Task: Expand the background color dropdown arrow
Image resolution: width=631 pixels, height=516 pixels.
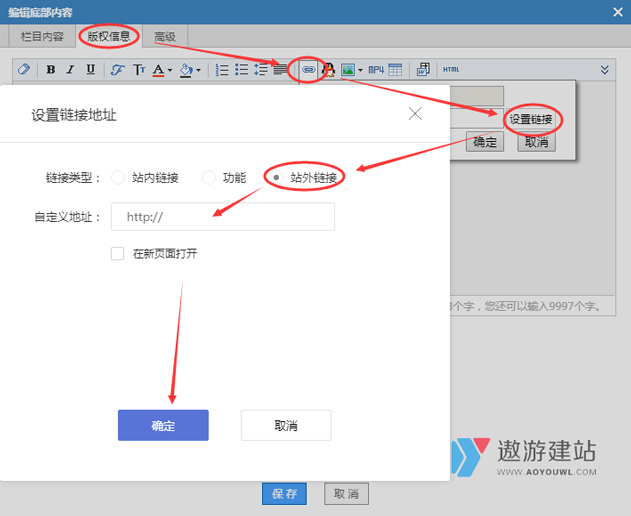Action: click(x=198, y=70)
